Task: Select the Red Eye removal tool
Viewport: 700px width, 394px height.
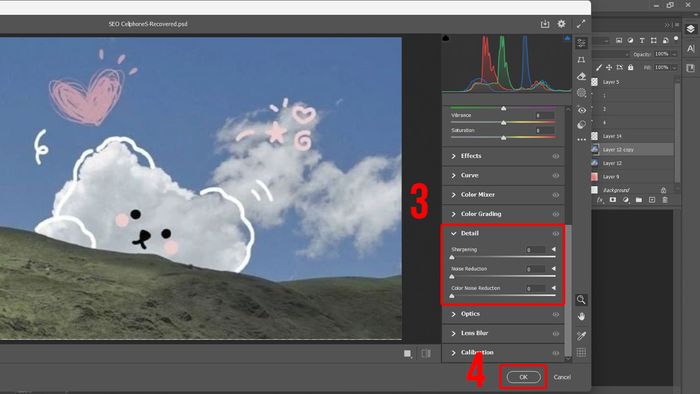Action: click(x=581, y=110)
